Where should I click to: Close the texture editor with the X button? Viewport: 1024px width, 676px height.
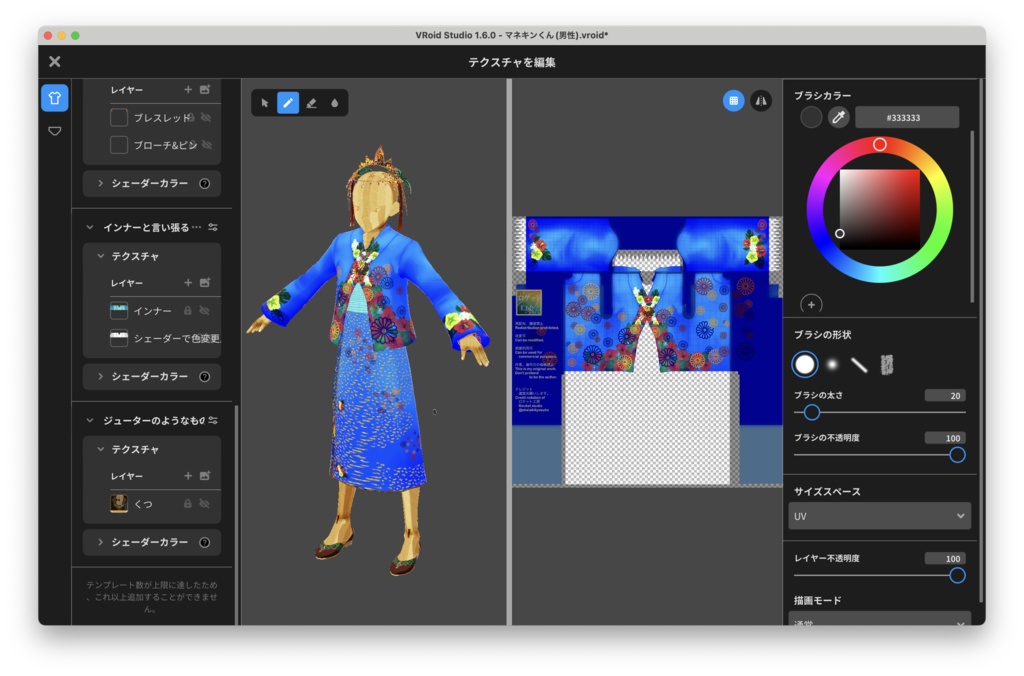55,61
